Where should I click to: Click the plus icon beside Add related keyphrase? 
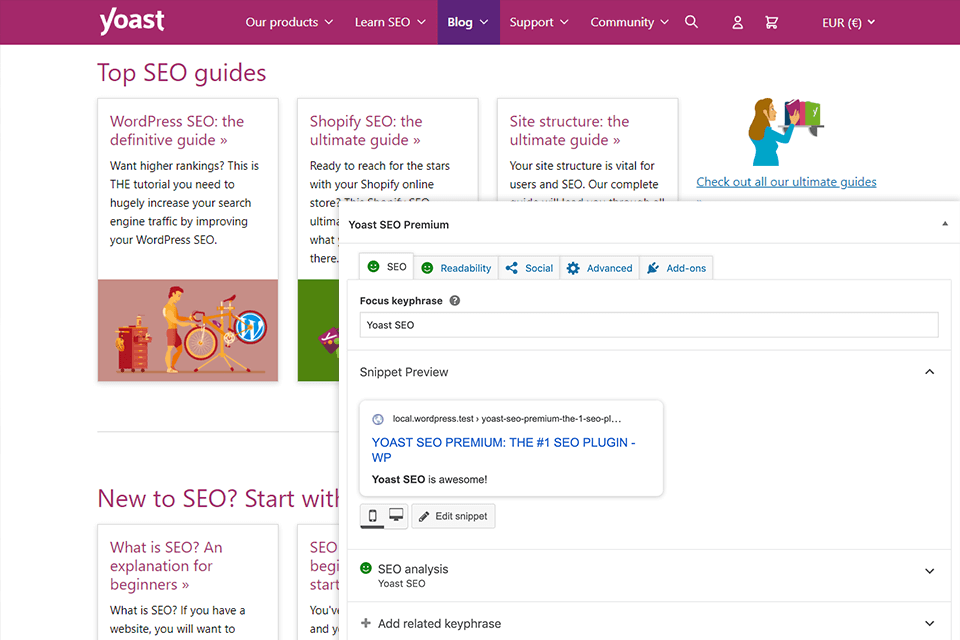366,623
